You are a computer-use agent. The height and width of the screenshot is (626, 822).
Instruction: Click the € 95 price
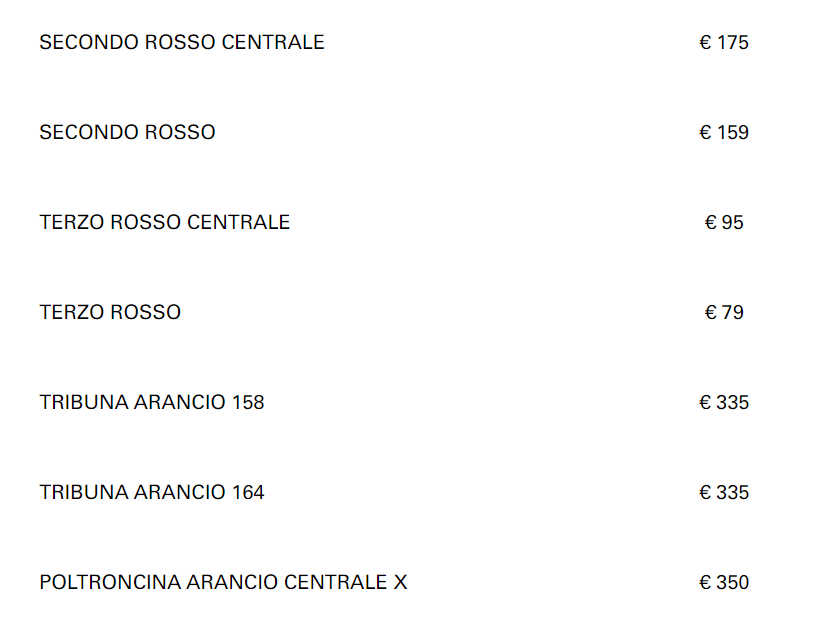(x=724, y=223)
